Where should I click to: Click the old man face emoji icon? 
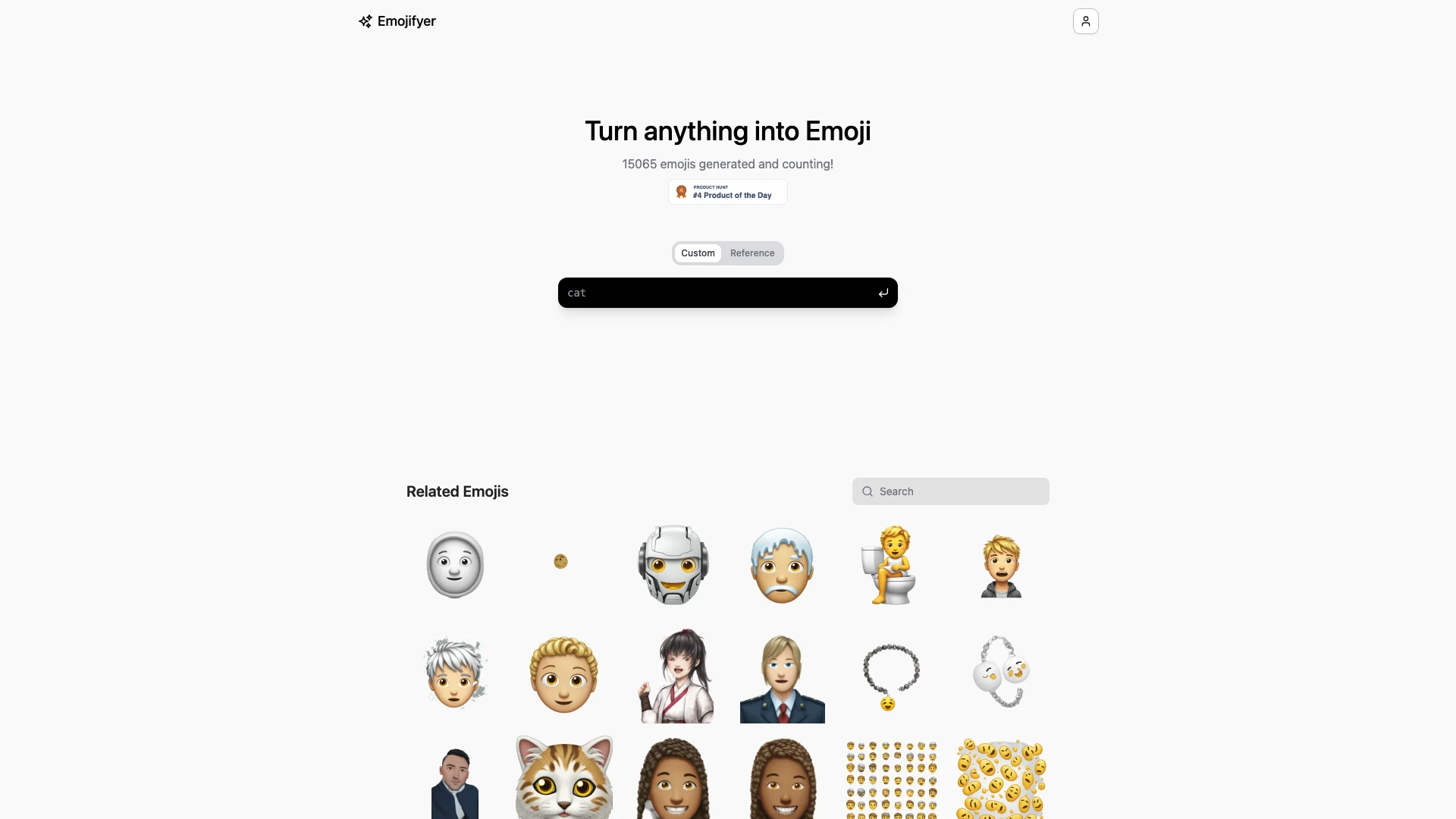tap(782, 562)
